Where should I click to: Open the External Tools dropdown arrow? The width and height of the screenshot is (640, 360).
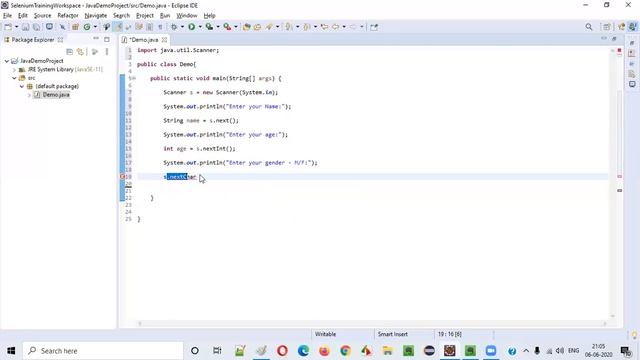click(236, 27)
